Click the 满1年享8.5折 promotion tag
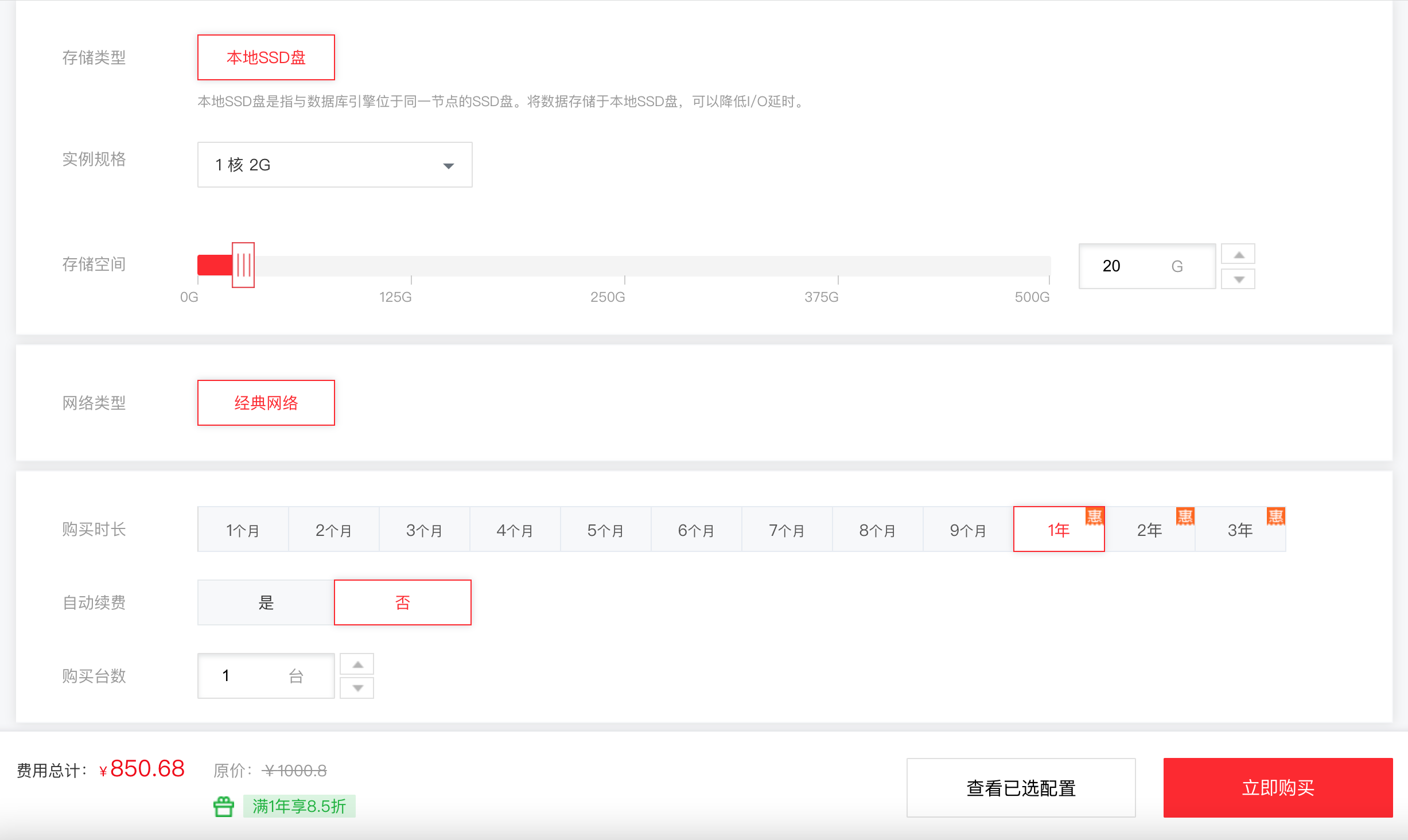The image size is (1408, 840). pyautogui.click(x=299, y=806)
